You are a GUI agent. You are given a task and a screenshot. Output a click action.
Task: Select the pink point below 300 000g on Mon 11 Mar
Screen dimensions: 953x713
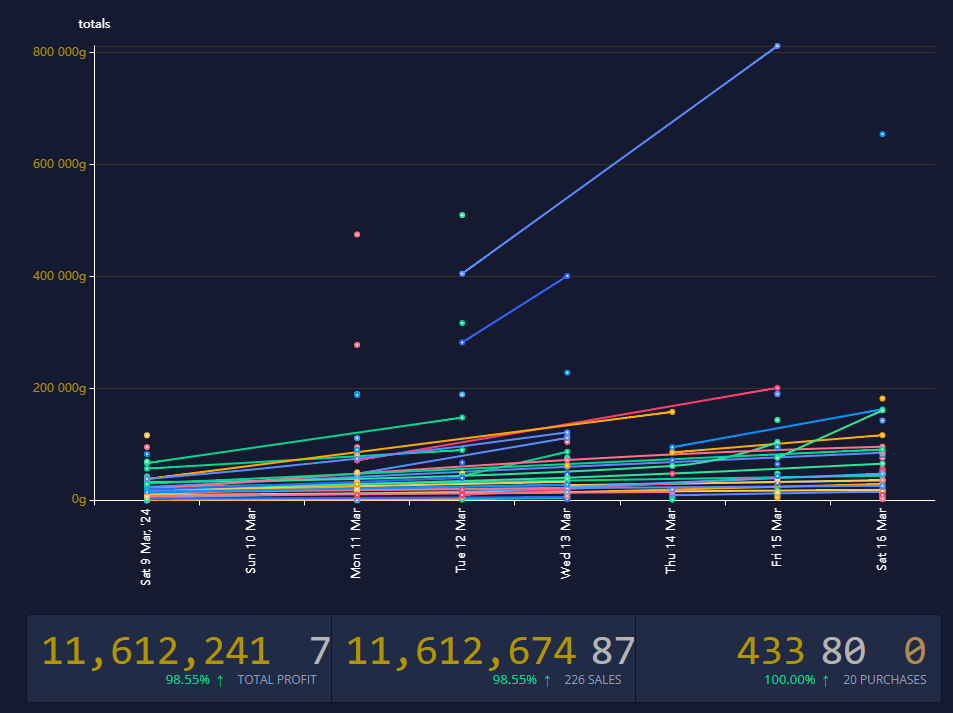click(x=357, y=345)
